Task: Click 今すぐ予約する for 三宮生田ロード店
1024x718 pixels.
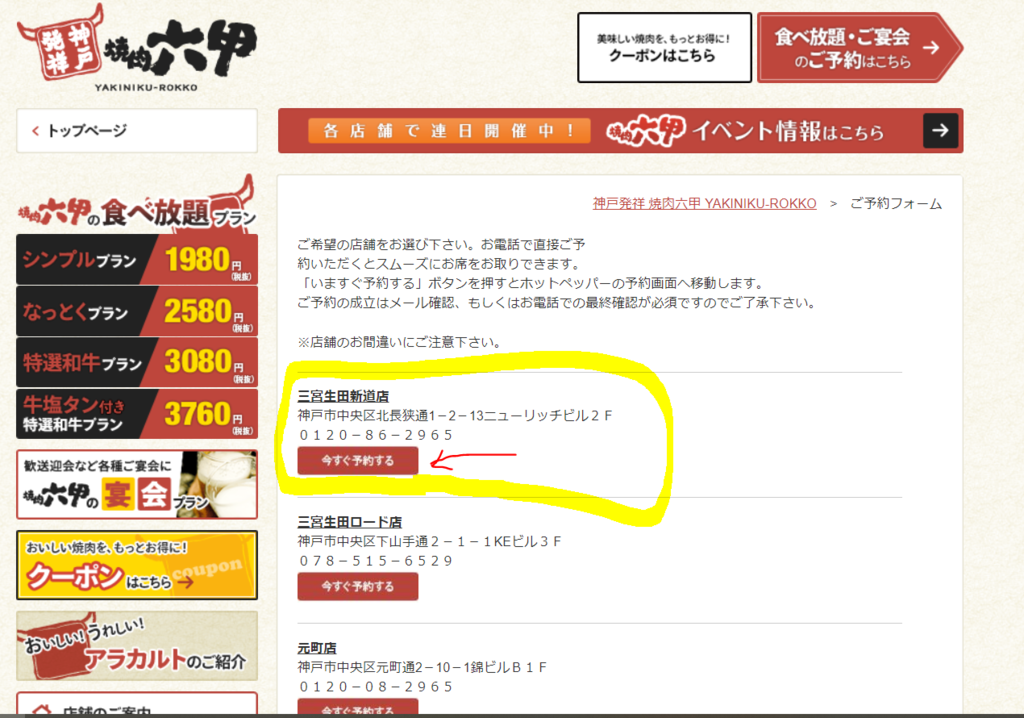Action: tap(358, 587)
